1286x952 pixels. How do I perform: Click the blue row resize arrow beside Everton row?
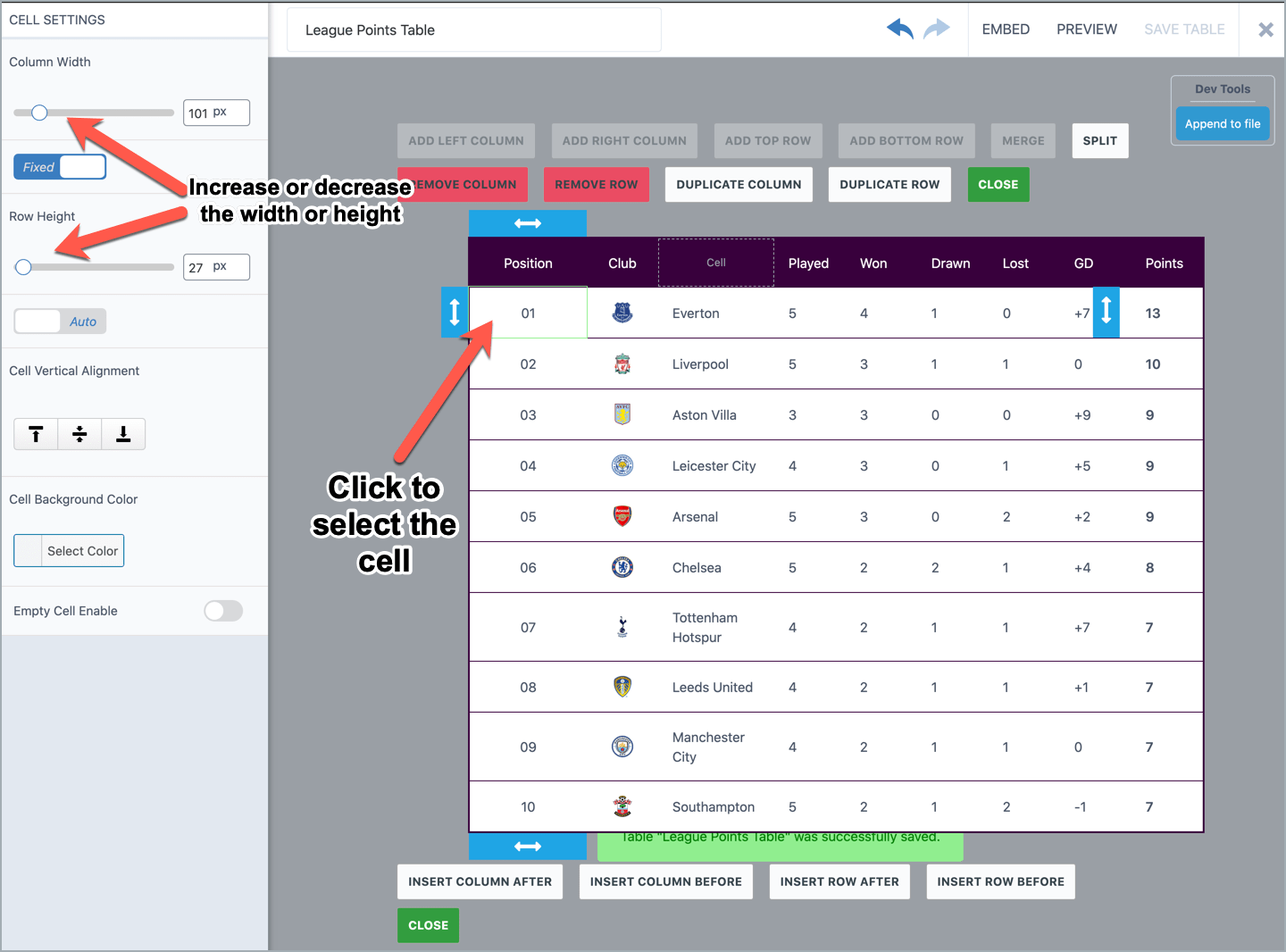455,313
